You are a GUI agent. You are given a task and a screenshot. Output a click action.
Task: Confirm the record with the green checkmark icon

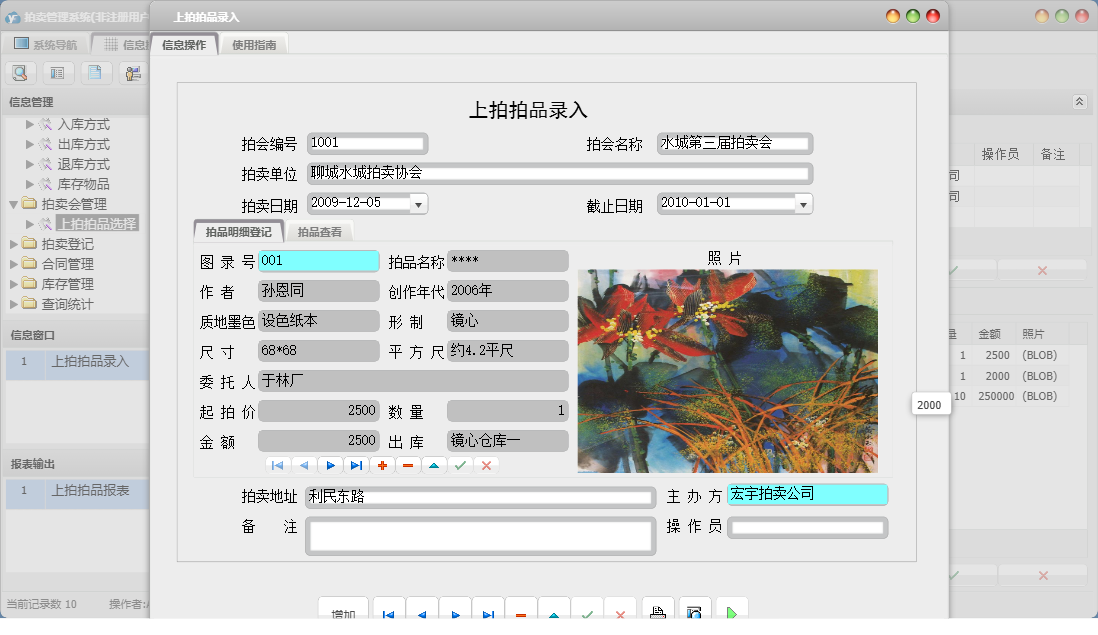tap(460, 465)
